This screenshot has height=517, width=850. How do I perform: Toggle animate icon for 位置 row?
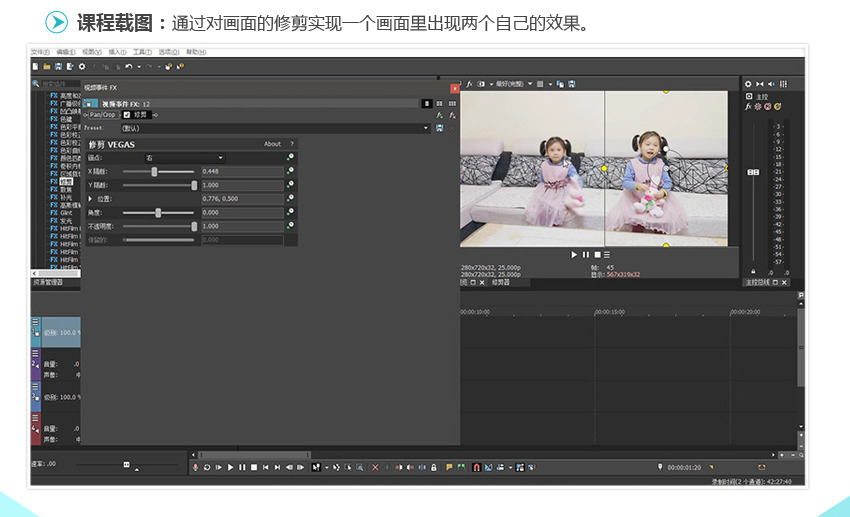coord(291,198)
